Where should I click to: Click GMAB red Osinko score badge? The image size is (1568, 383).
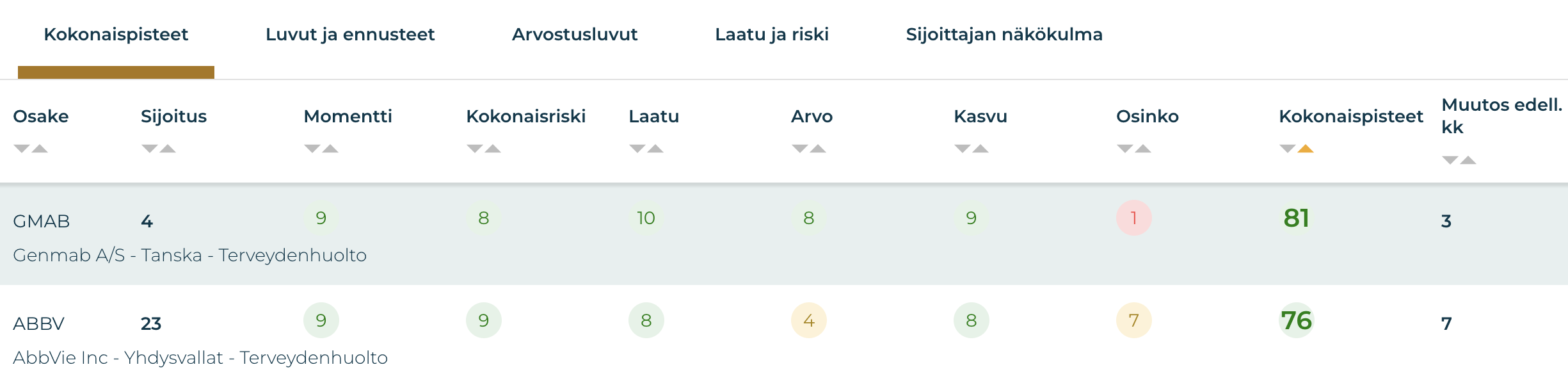click(1133, 218)
